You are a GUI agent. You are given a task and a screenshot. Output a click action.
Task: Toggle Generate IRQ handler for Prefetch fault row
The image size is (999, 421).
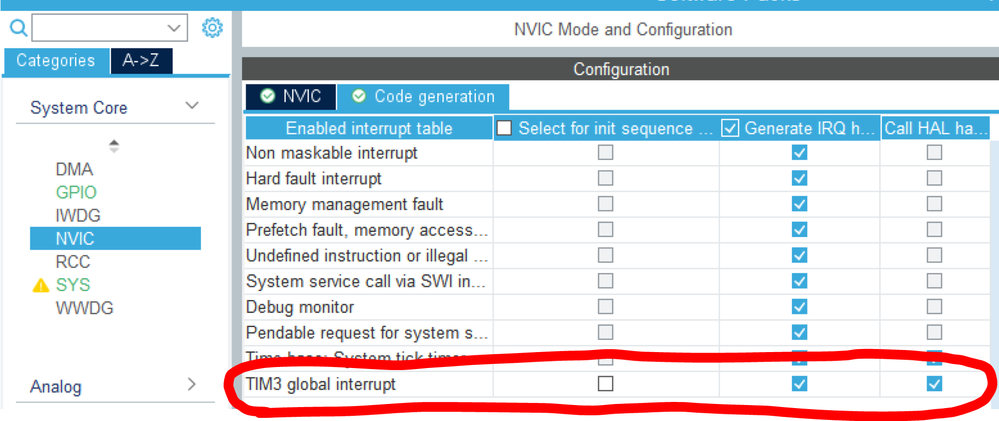point(799,229)
